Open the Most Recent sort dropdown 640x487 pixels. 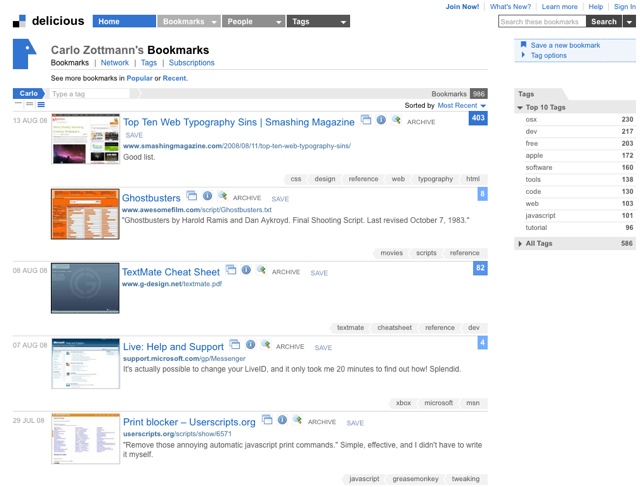click(462, 105)
